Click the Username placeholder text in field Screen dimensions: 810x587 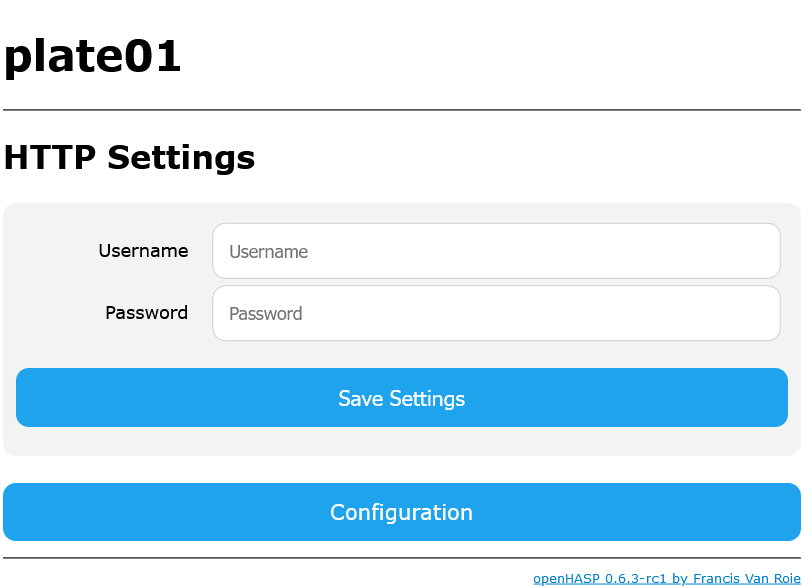(x=268, y=252)
